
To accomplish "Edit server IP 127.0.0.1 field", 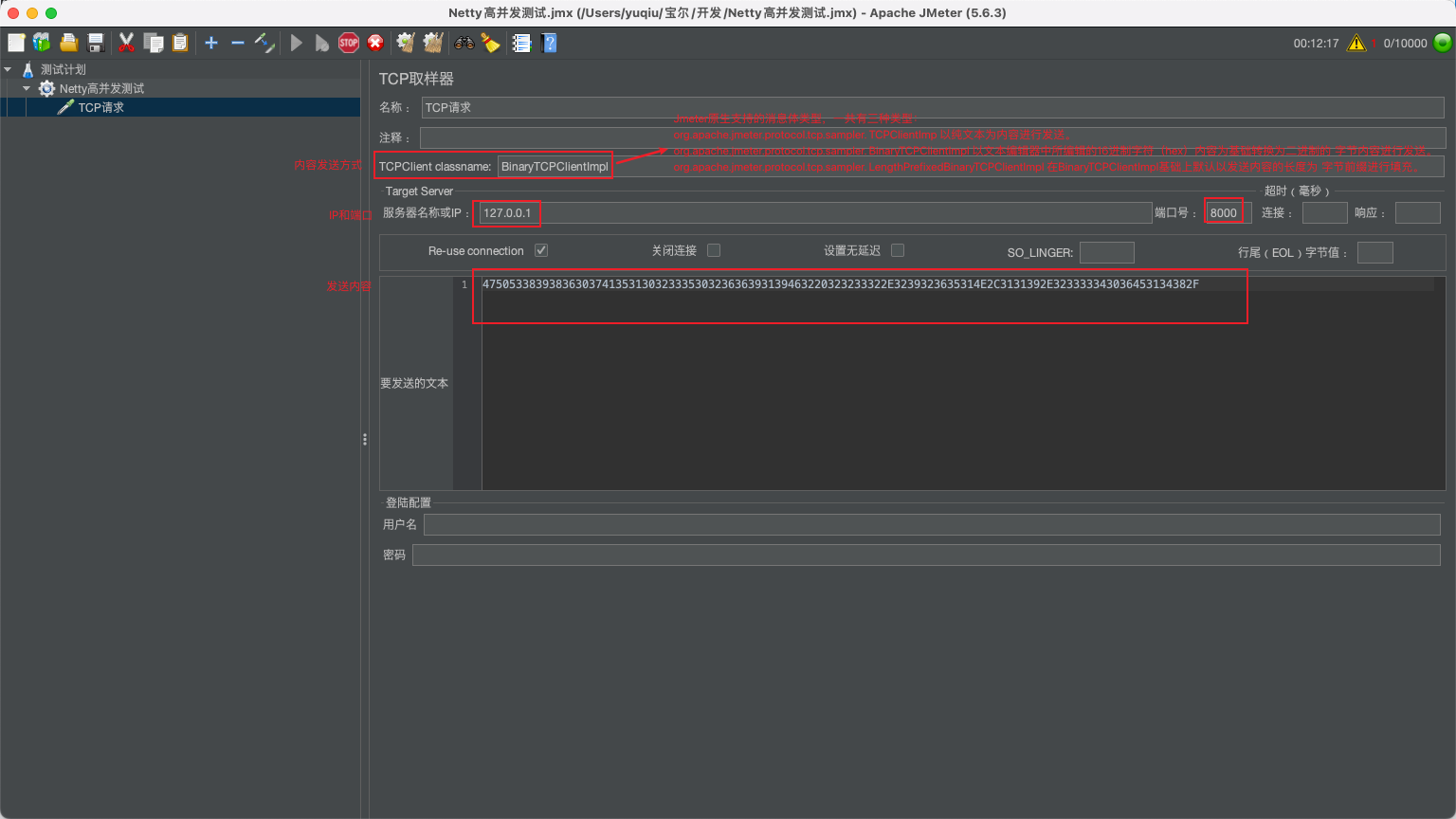I will (x=814, y=212).
